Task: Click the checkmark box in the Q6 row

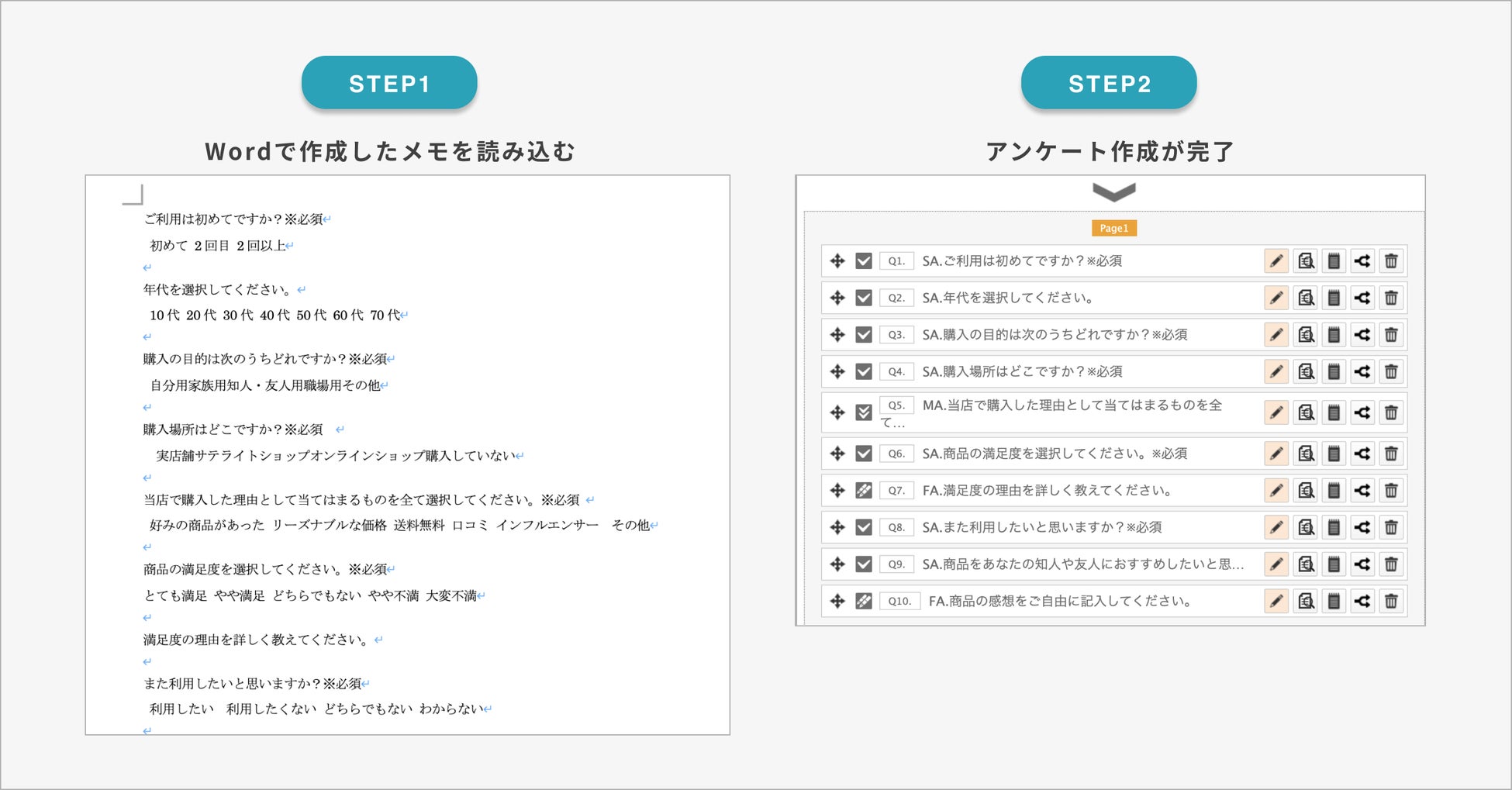Action: click(864, 454)
